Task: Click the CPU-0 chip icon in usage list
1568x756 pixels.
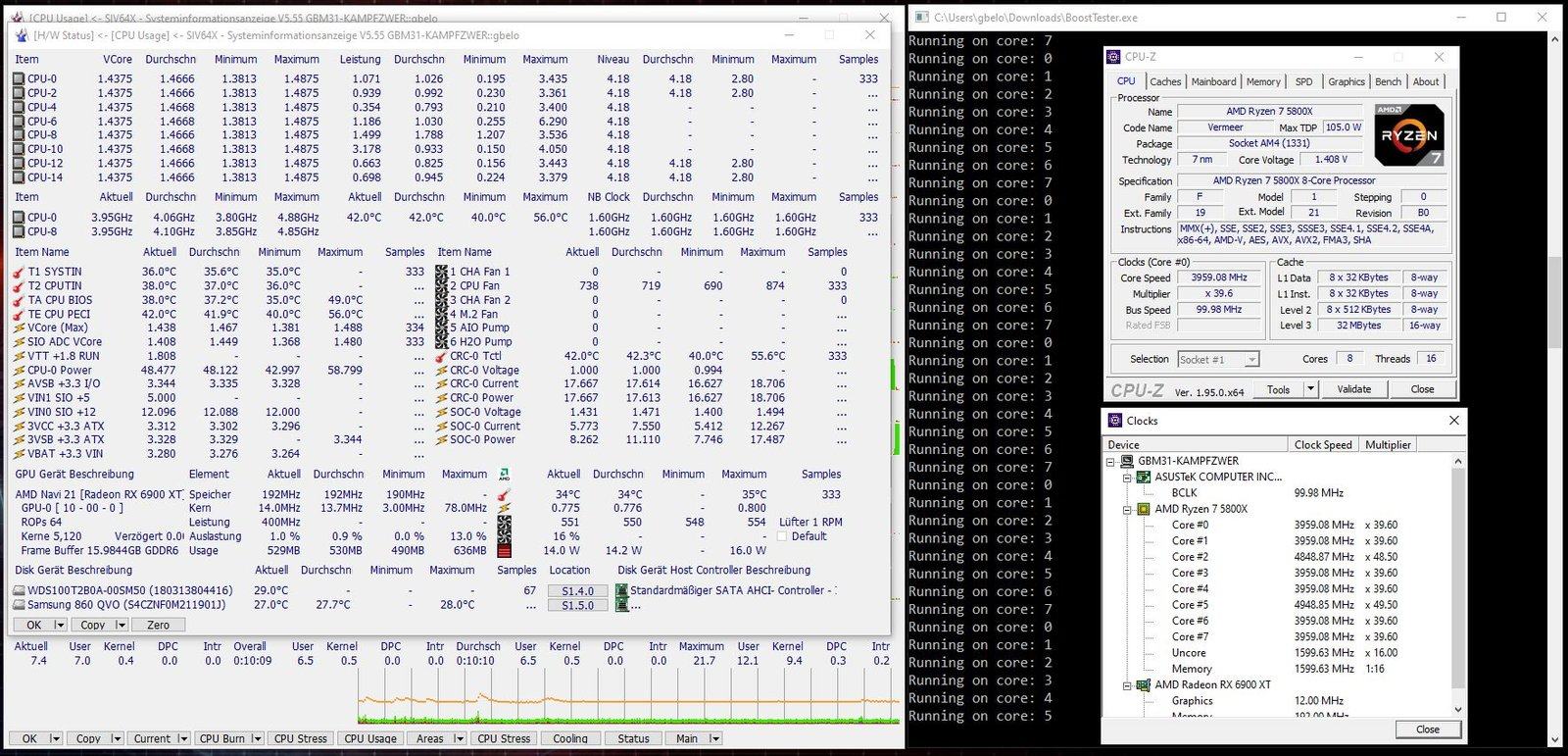Action: 19,78
